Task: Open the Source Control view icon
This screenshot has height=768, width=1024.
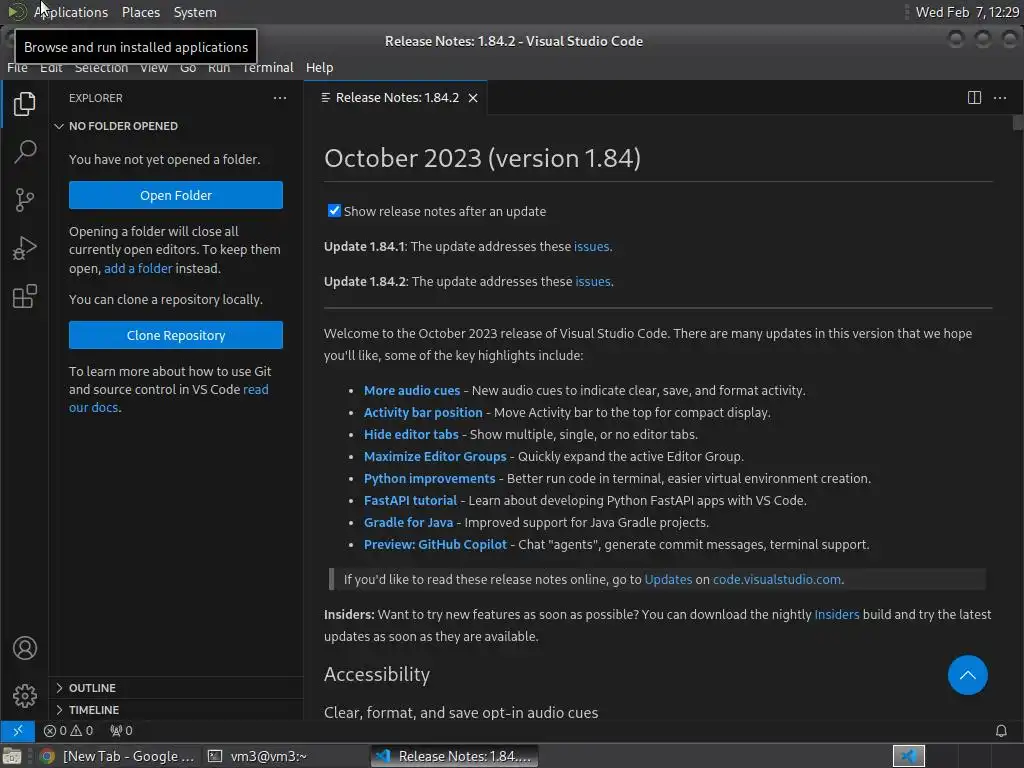Action: (x=24, y=200)
